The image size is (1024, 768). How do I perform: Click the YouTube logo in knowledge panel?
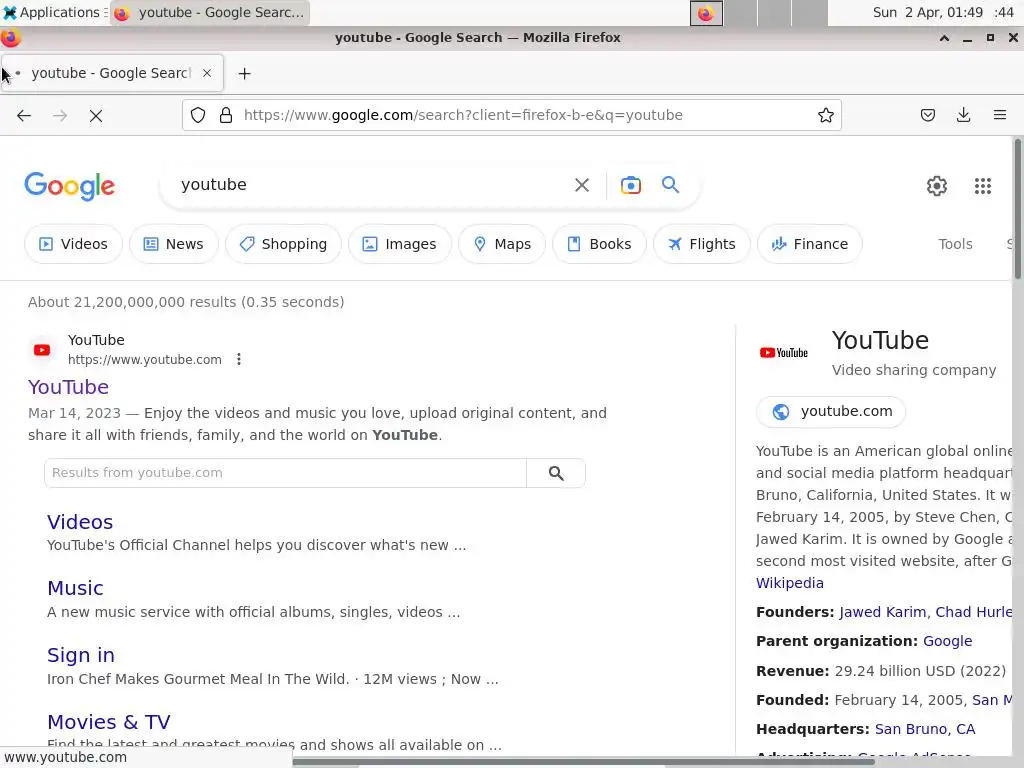[784, 353]
